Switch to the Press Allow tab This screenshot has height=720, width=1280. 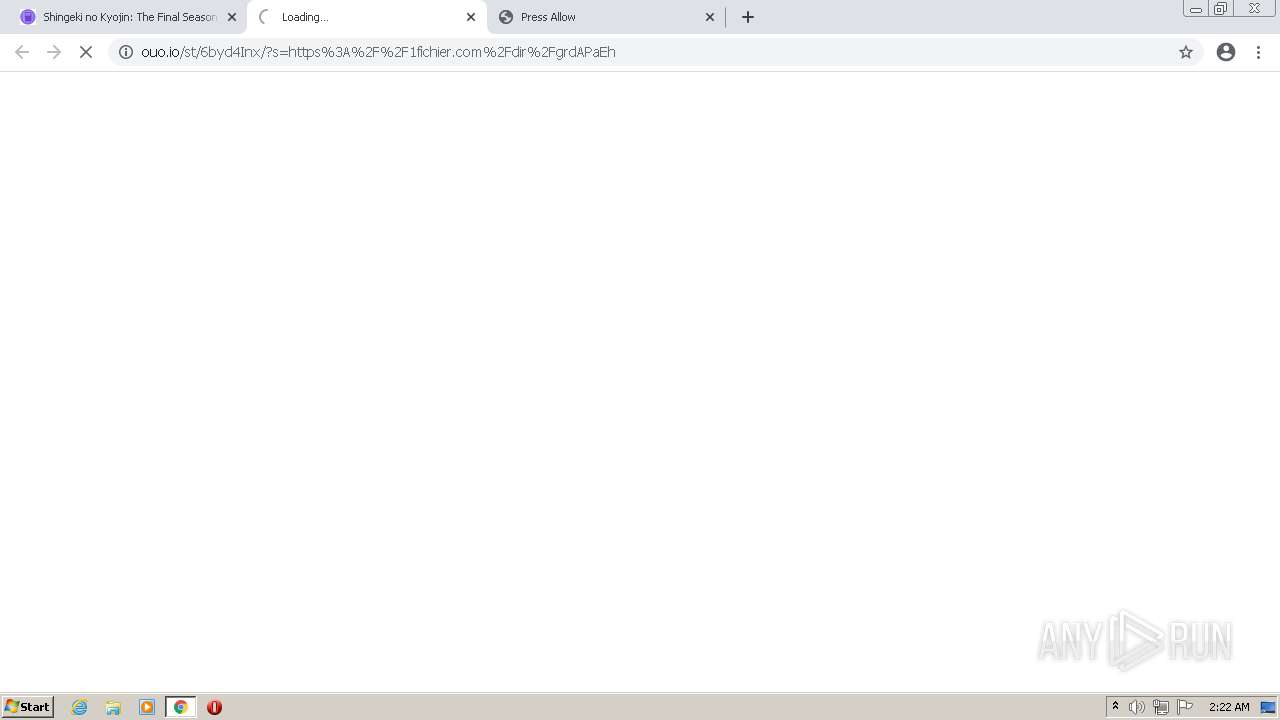coord(605,17)
